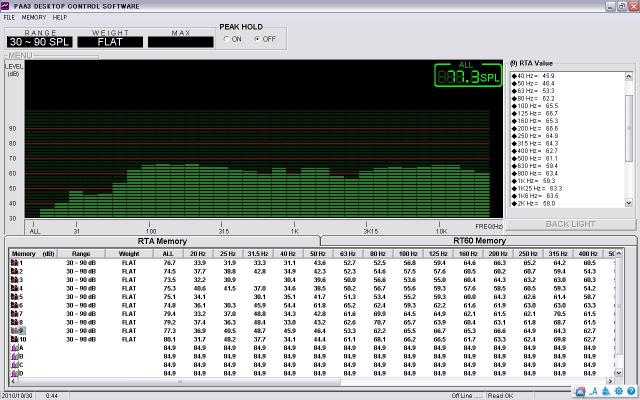Viewport: 640px width, 400px height.
Task: Click memory table vertical scroll down arrow
Action: [x=618, y=373]
